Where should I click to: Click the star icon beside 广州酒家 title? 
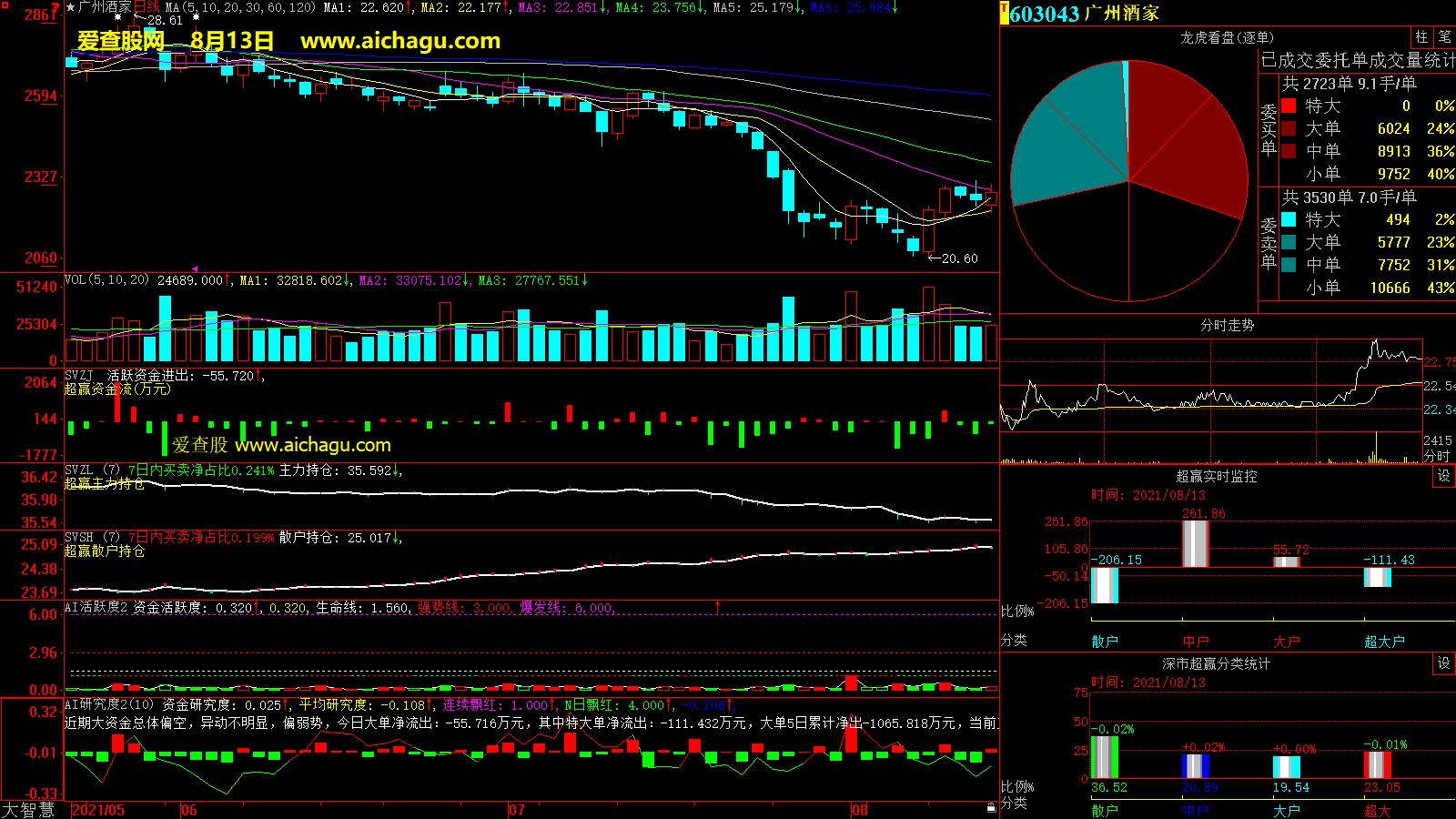pos(71,7)
